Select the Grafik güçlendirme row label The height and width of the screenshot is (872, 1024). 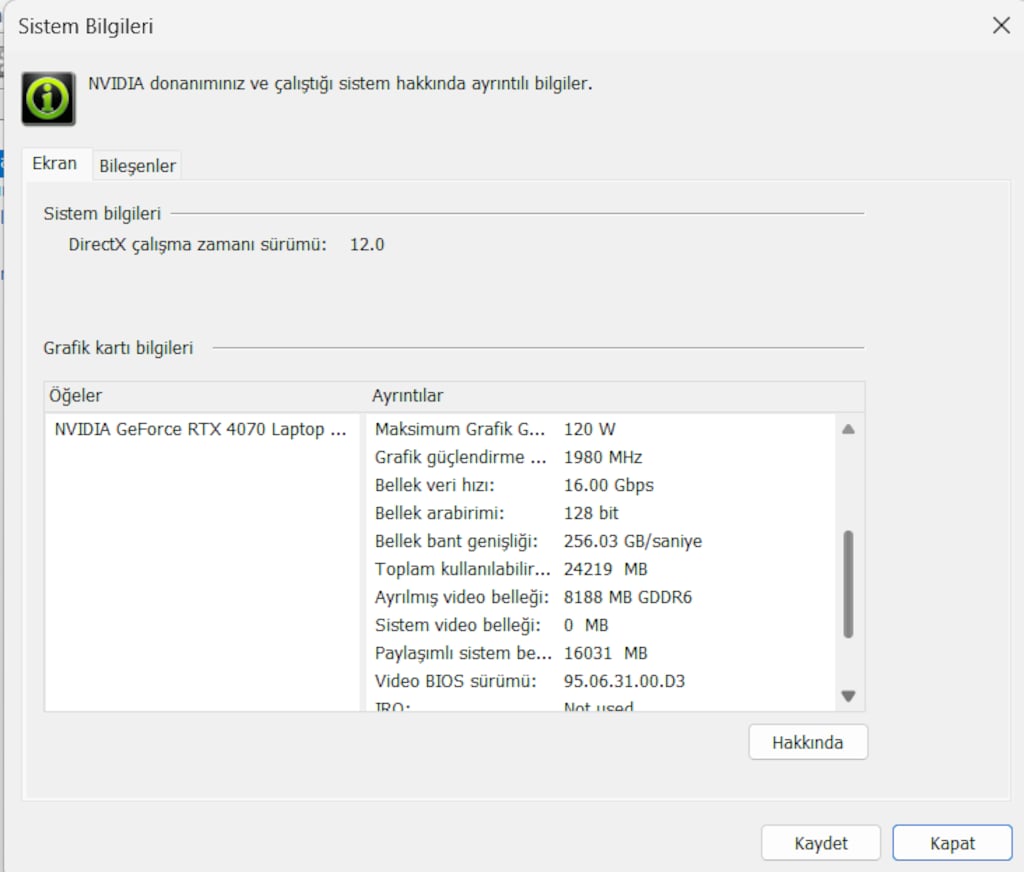(x=460, y=457)
